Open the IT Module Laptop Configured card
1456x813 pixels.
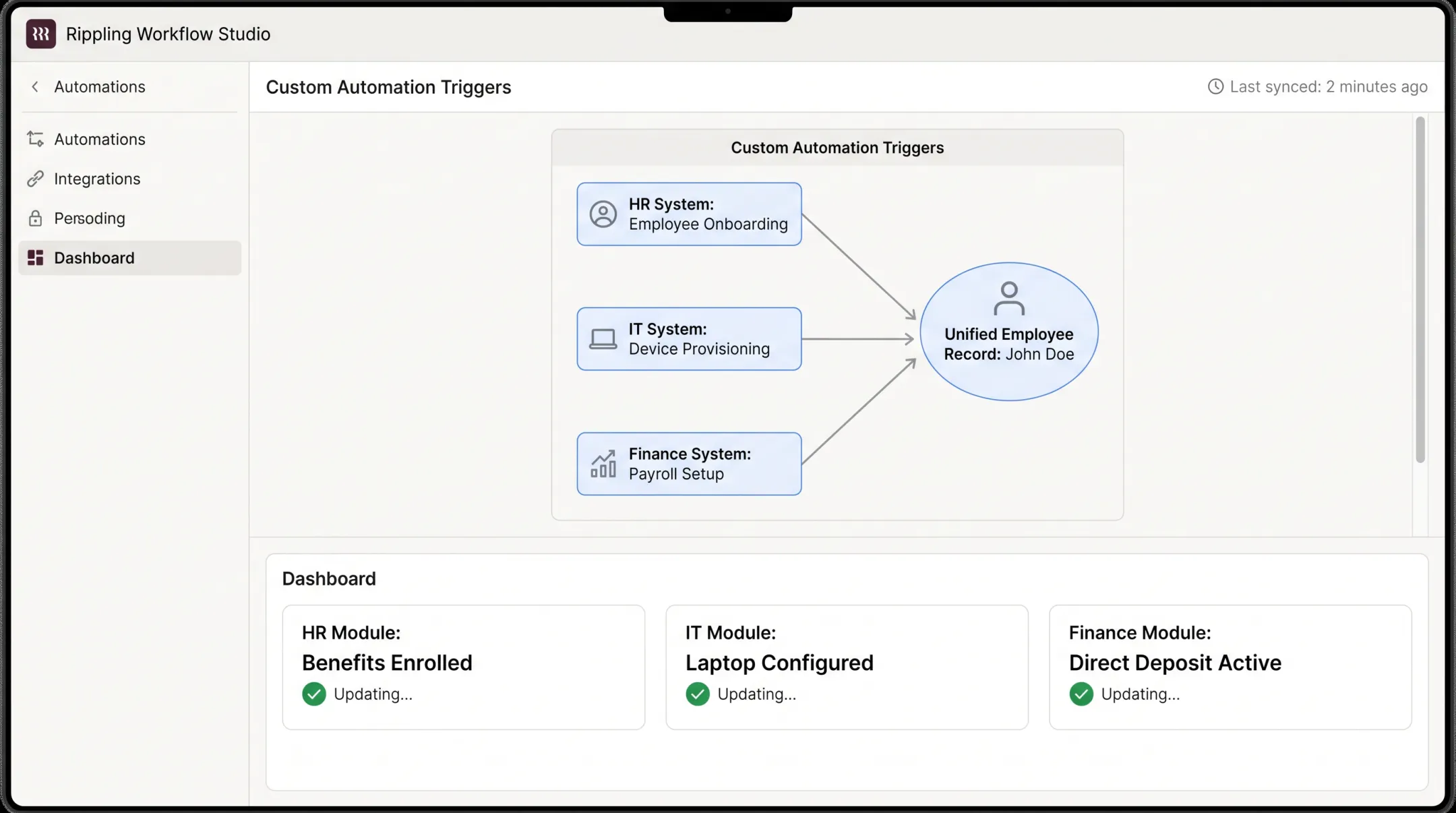[847, 667]
